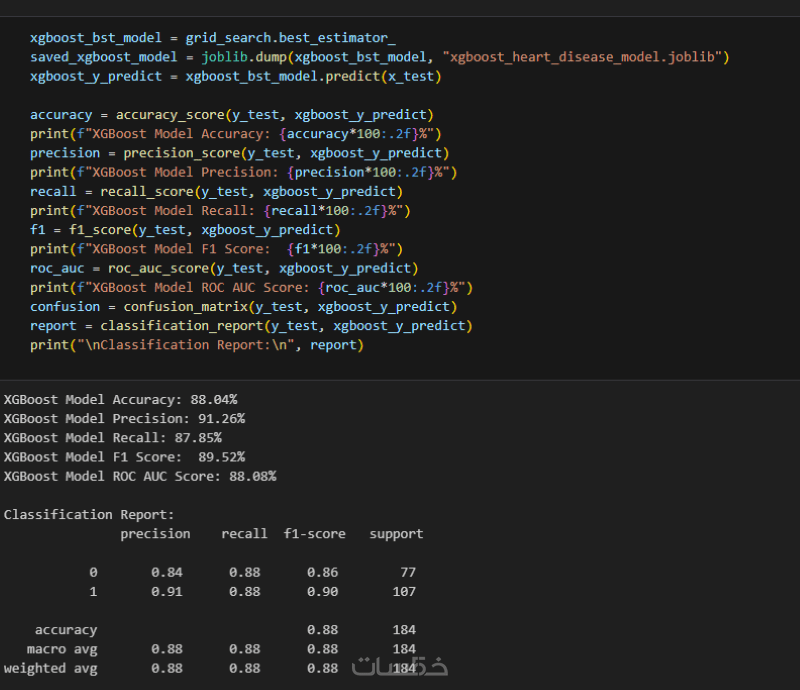Click the Classification Report heading in output
The height and width of the screenshot is (690, 800).
click(x=89, y=514)
